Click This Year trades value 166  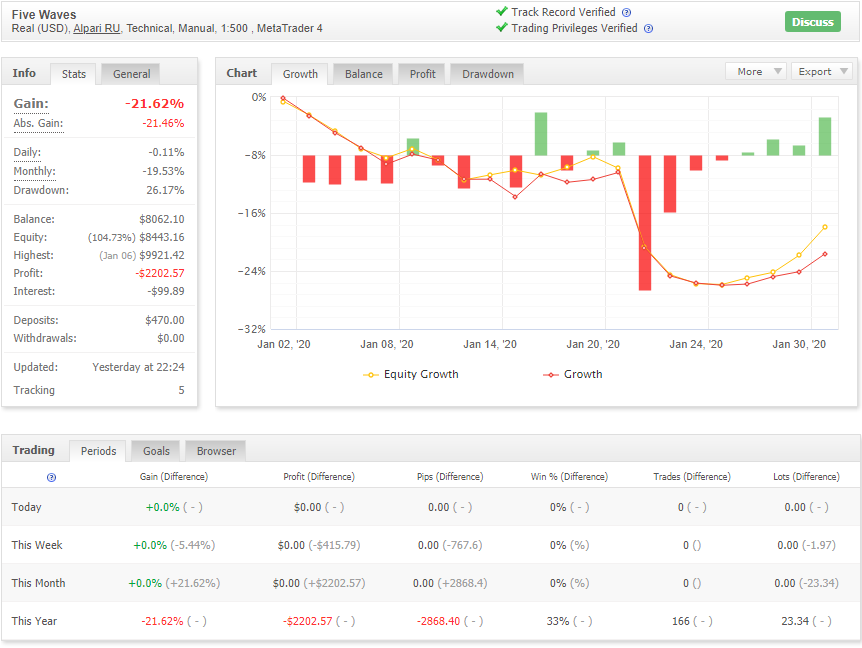pos(681,621)
